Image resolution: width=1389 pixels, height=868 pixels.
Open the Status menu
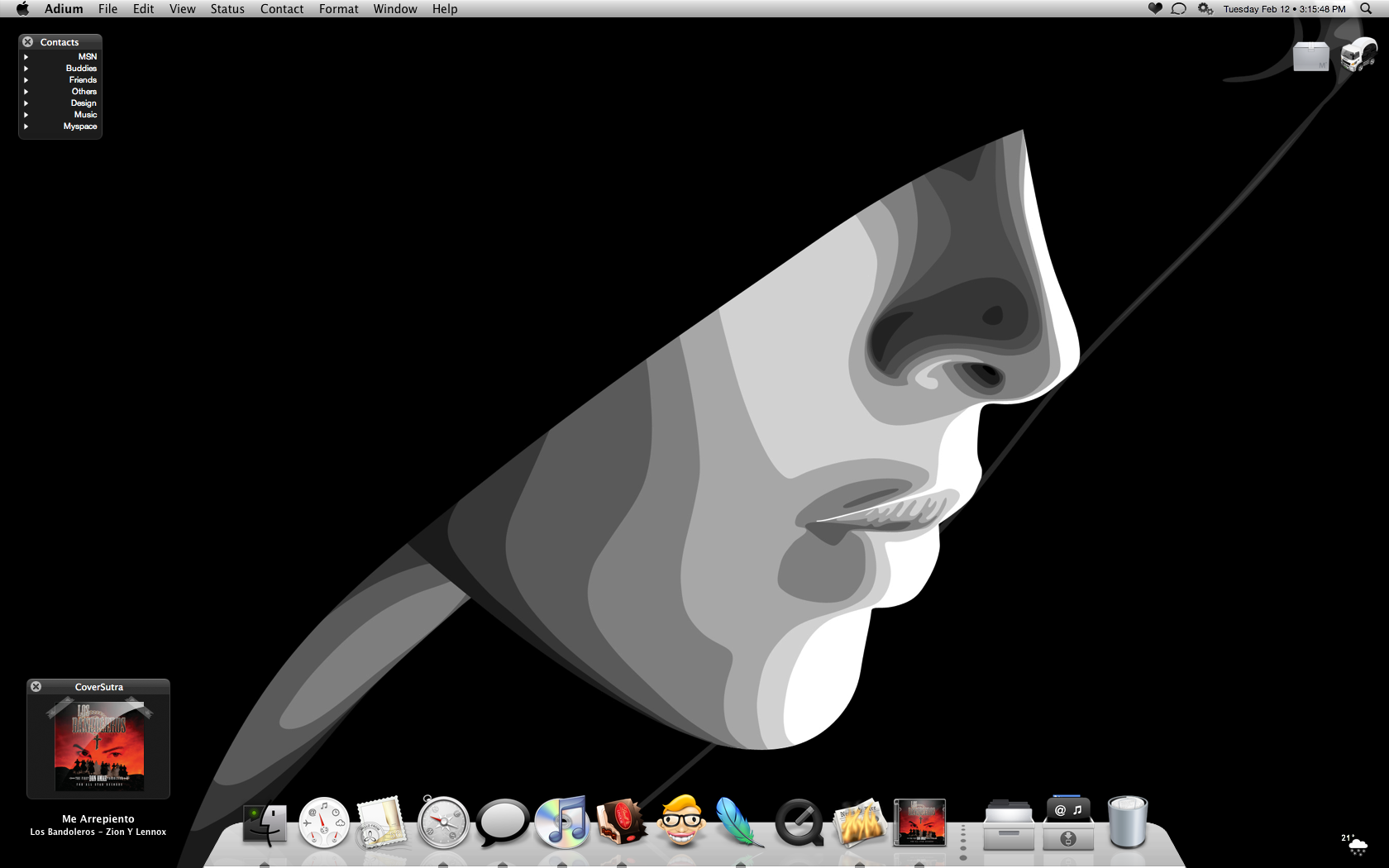(227, 8)
